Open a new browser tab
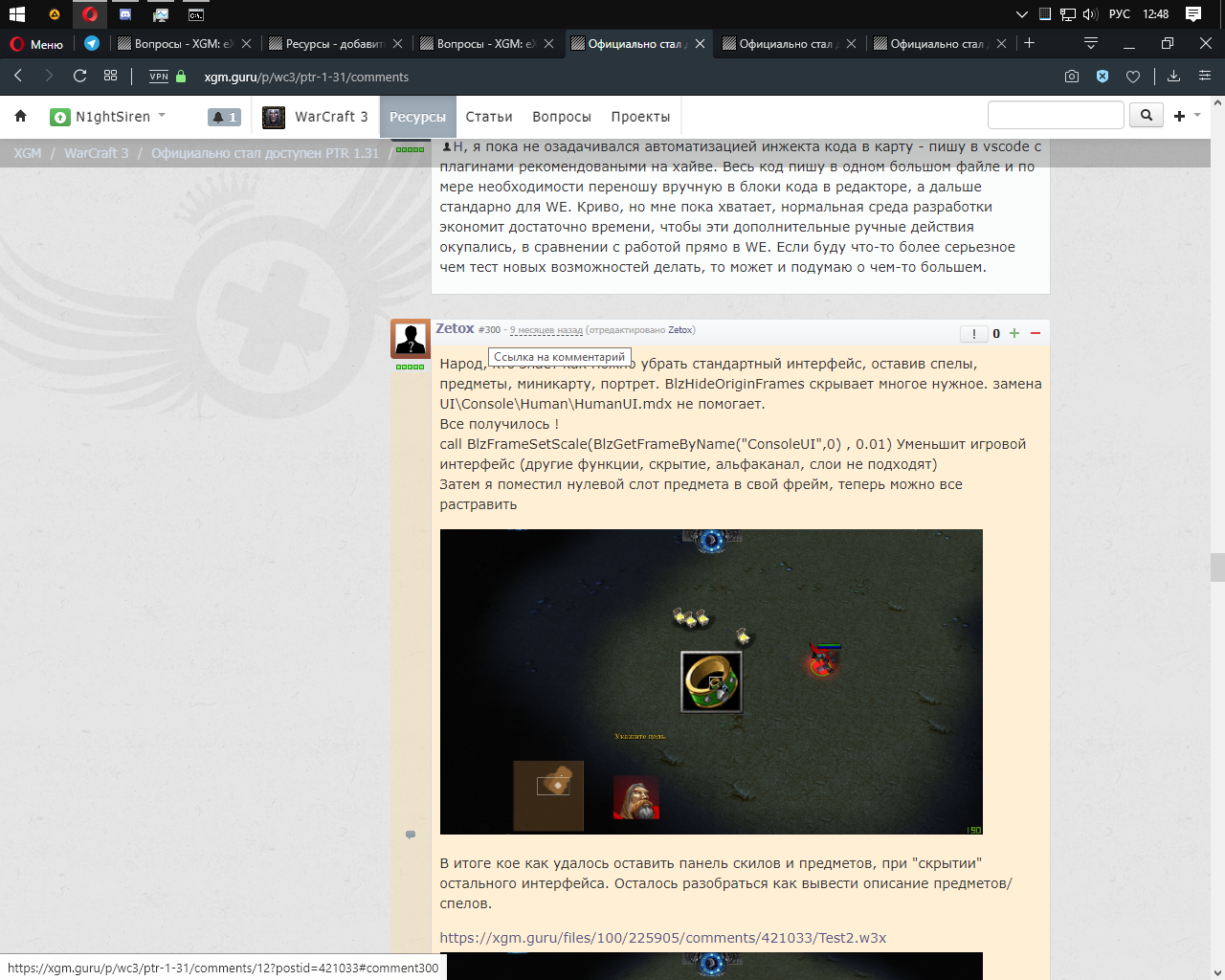This screenshot has width=1225, height=980. pyautogui.click(x=1030, y=43)
